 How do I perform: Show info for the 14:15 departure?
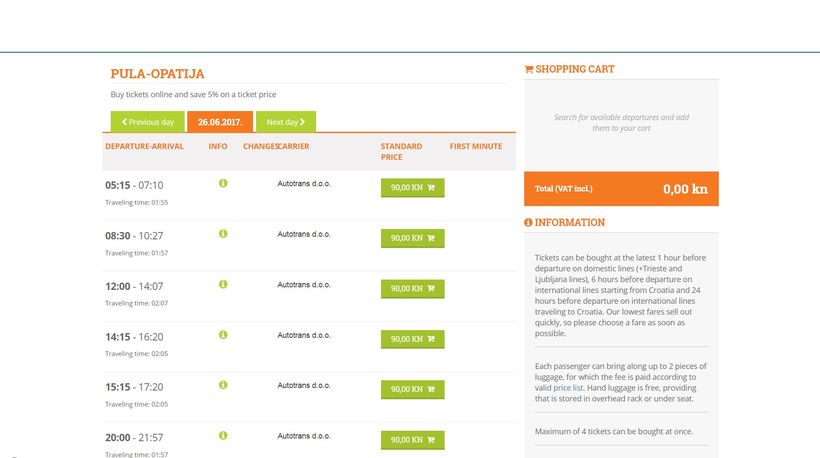point(223,334)
